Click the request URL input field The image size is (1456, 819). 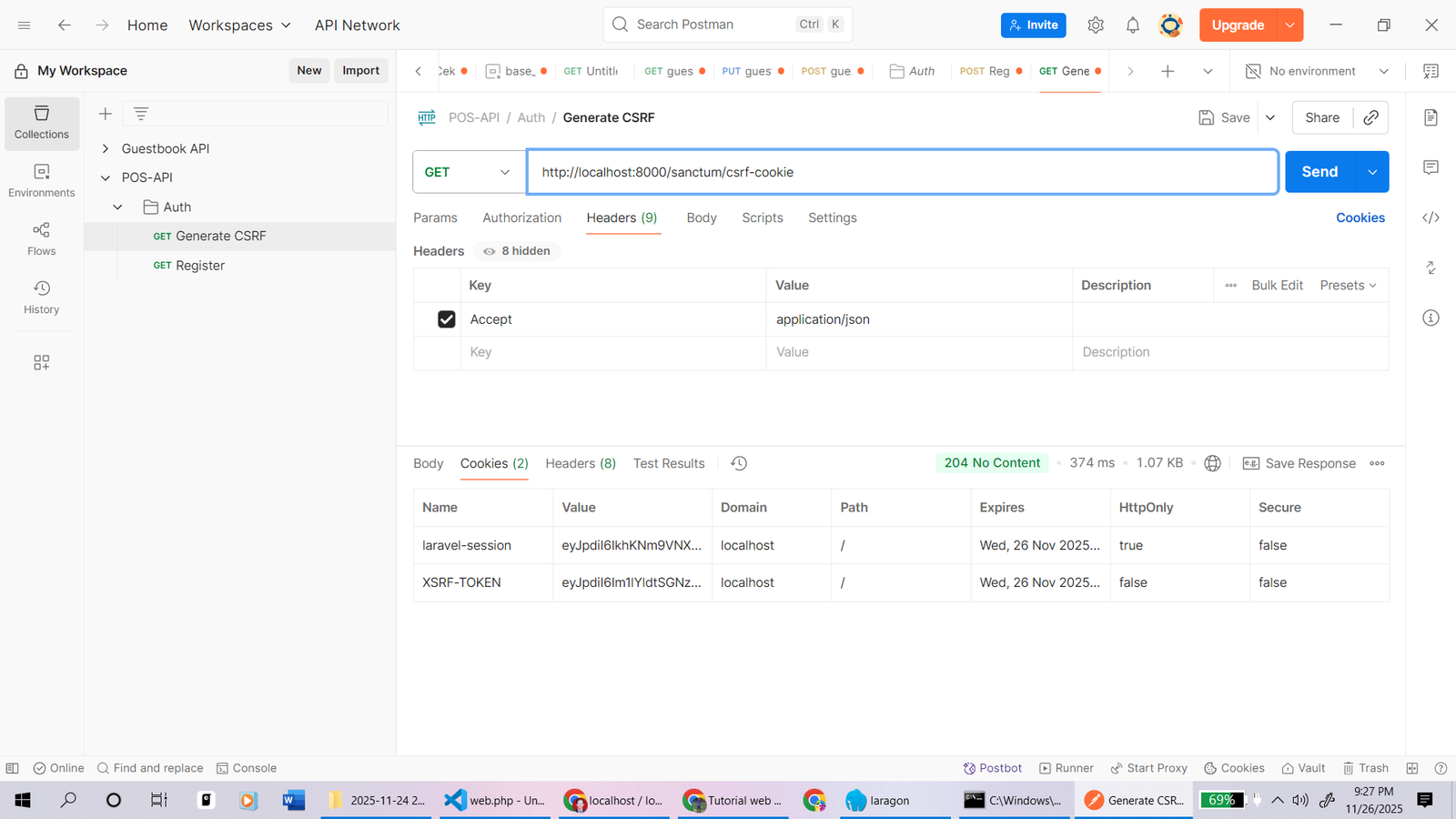click(x=901, y=172)
